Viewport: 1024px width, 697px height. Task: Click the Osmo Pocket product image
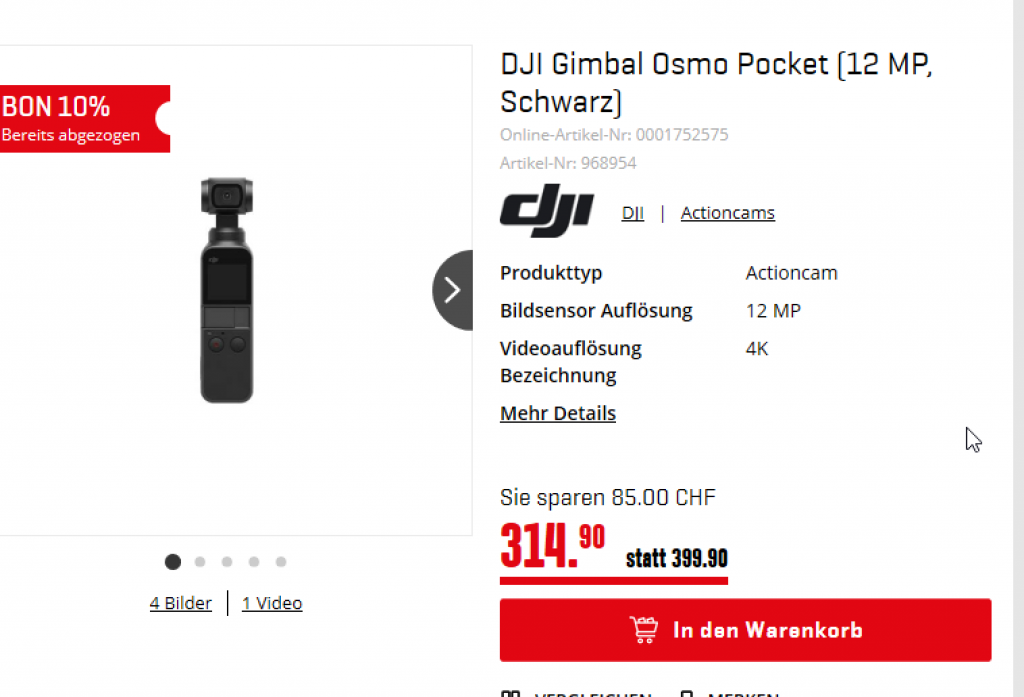[x=227, y=290]
